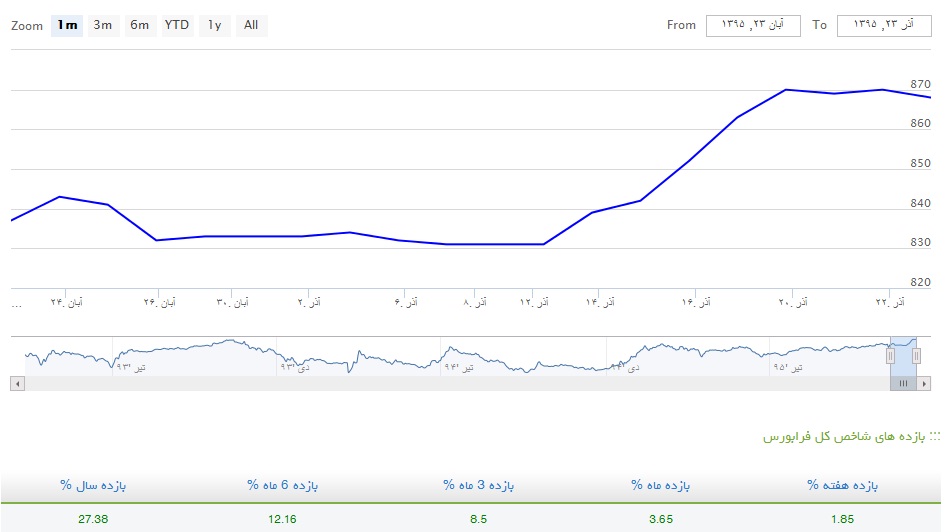Click the navigator right scroll arrow
This screenshot has width=945, height=532.
[x=924, y=384]
